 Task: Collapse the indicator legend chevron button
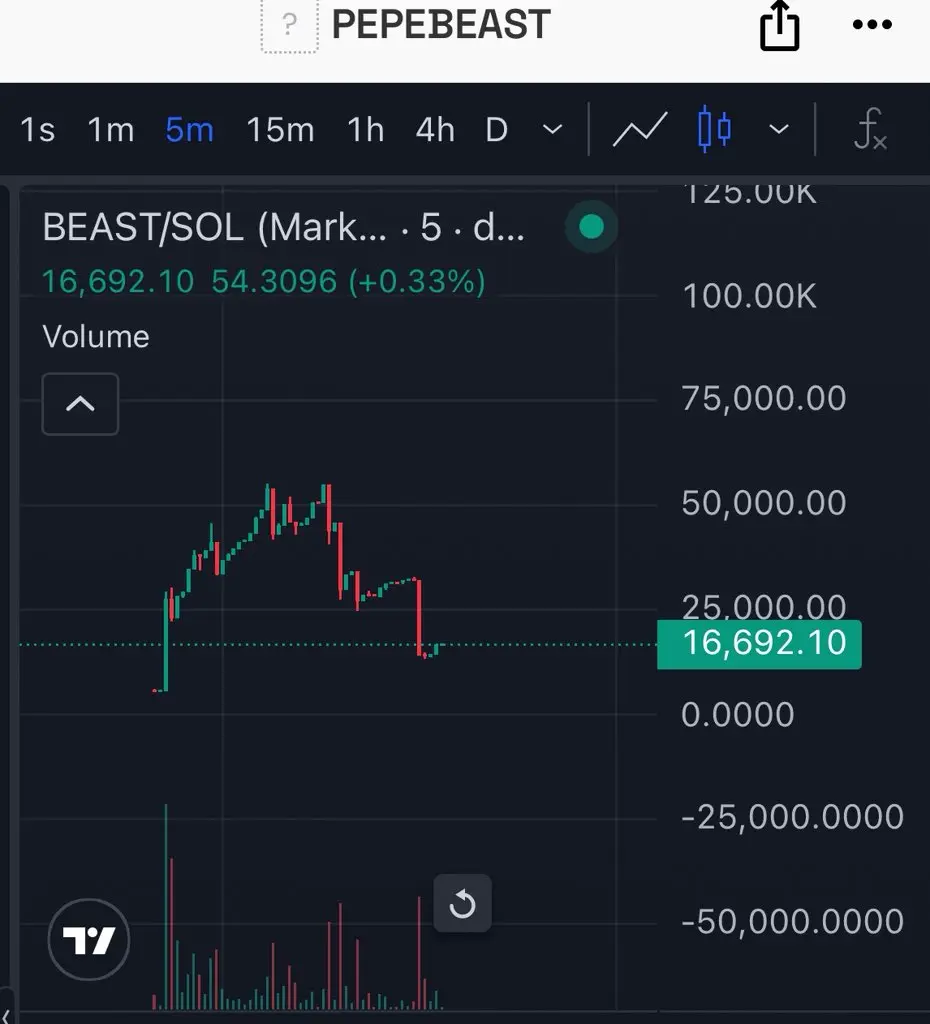tap(80, 404)
